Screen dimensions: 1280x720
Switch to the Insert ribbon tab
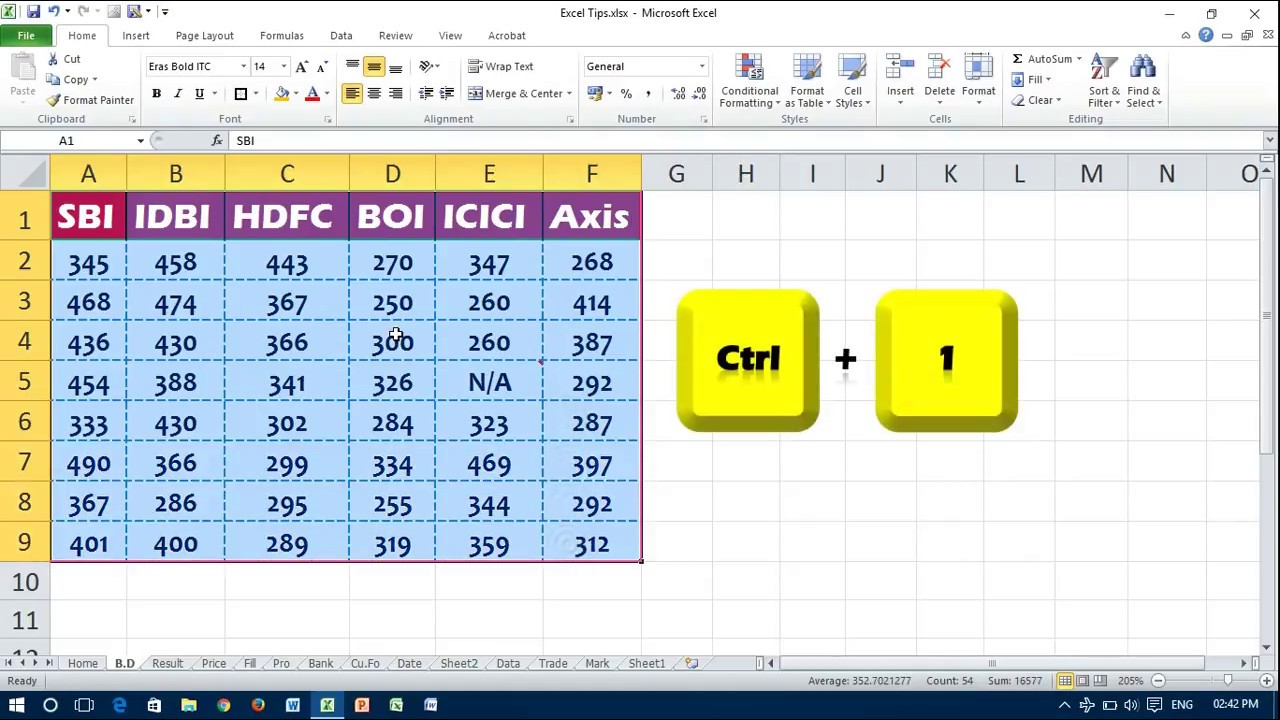coord(136,36)
